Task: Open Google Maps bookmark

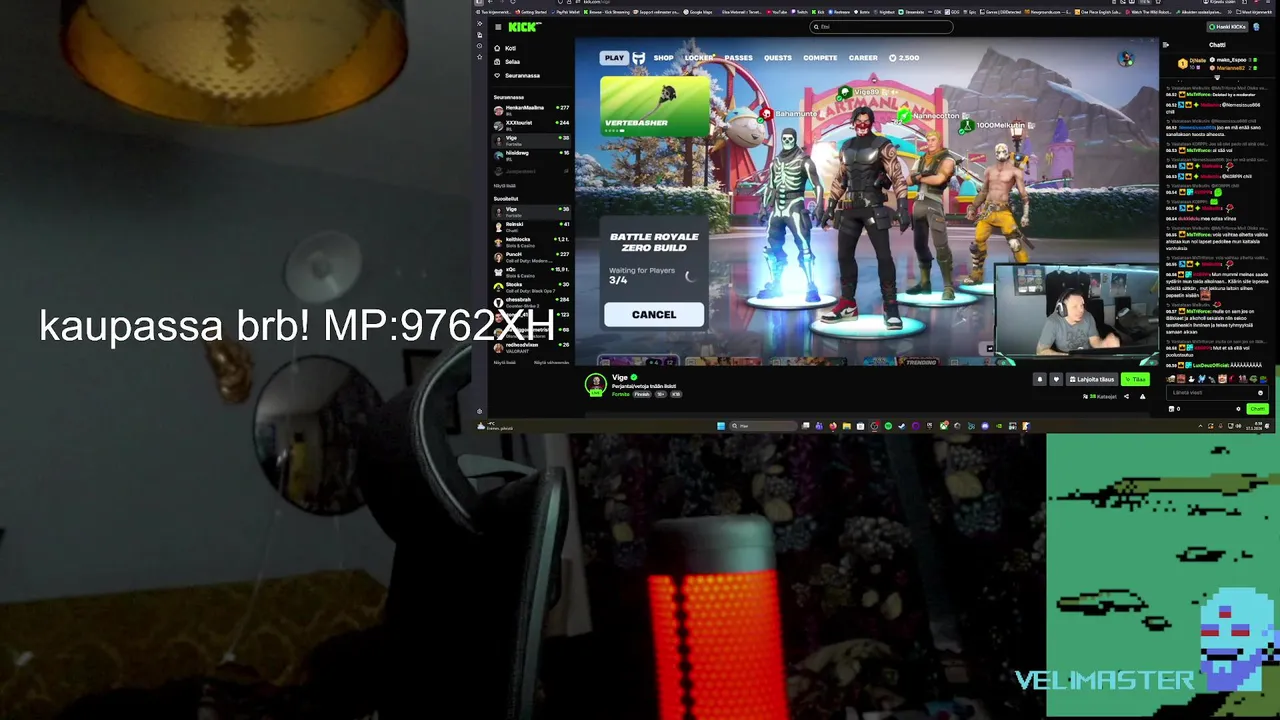Action: click(698, 12)
